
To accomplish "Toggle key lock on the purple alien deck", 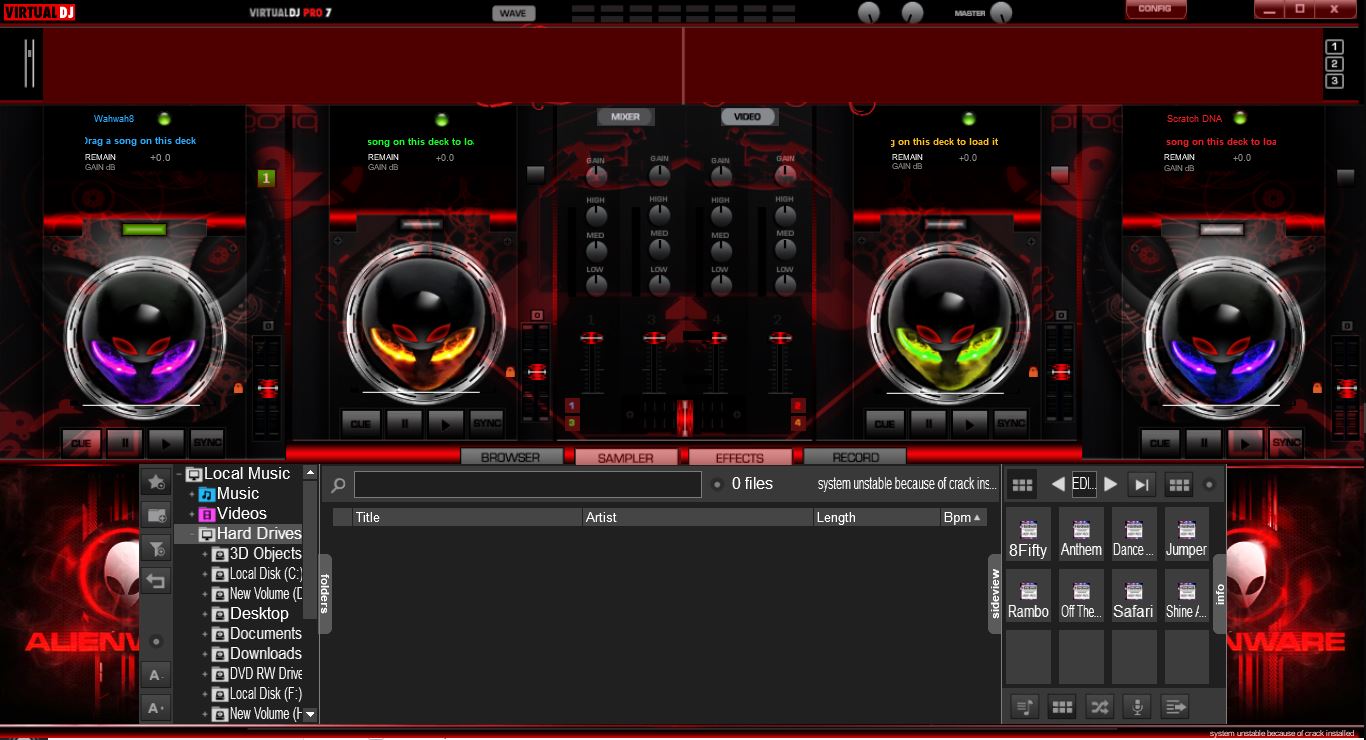I will click(x=239, y=387).
